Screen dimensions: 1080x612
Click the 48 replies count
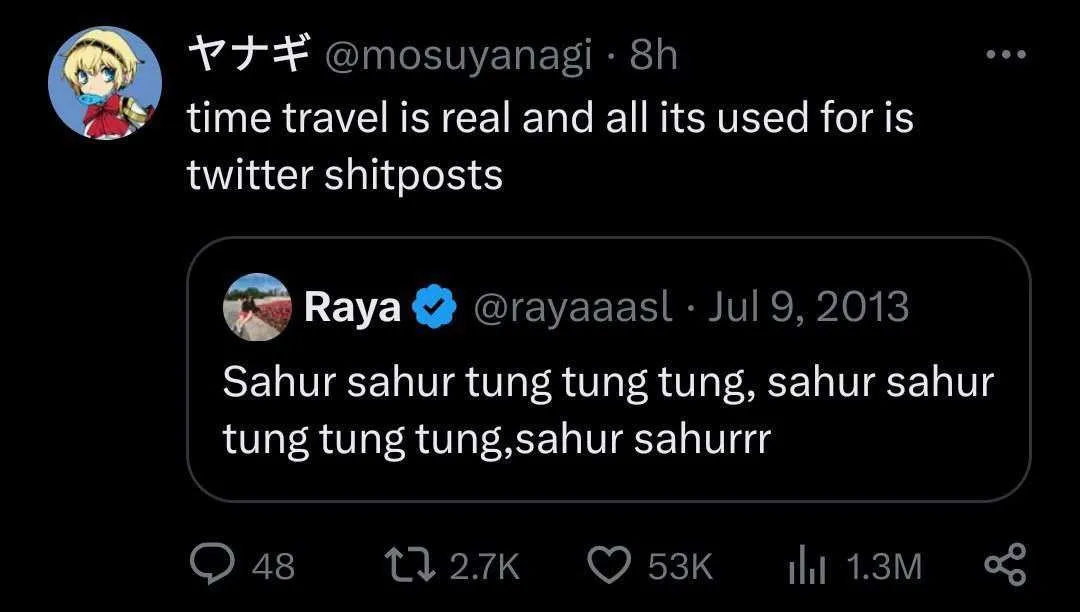tap(273, 567)
